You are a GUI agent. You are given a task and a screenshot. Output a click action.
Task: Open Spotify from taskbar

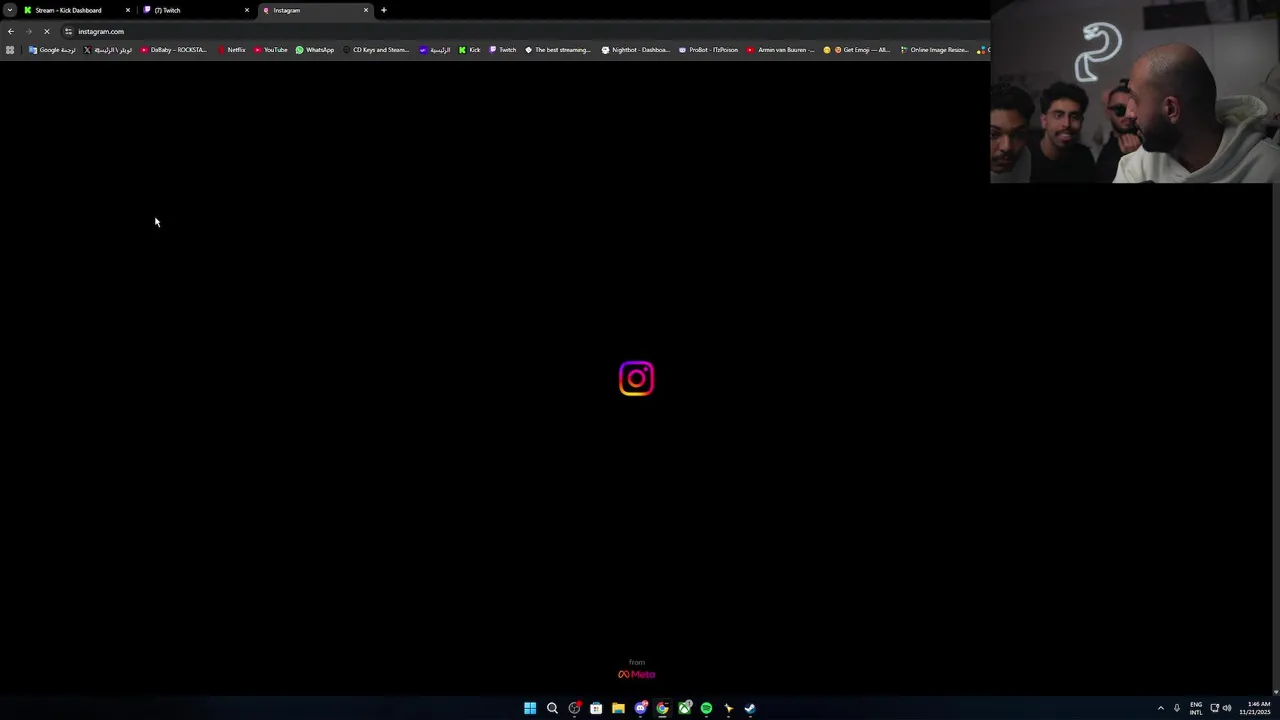point(706,708)
